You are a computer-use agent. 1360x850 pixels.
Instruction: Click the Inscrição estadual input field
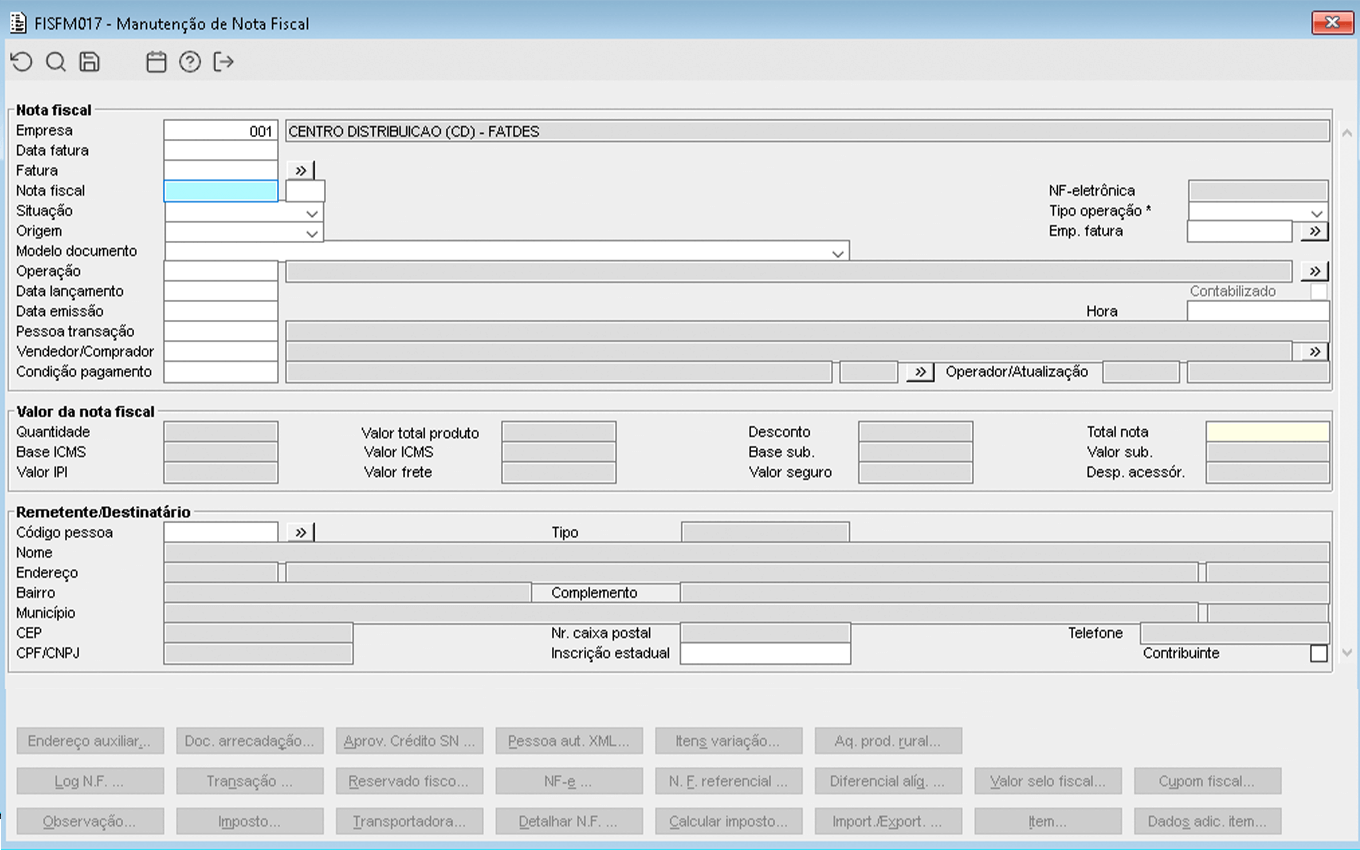click(x=765, y=653)
